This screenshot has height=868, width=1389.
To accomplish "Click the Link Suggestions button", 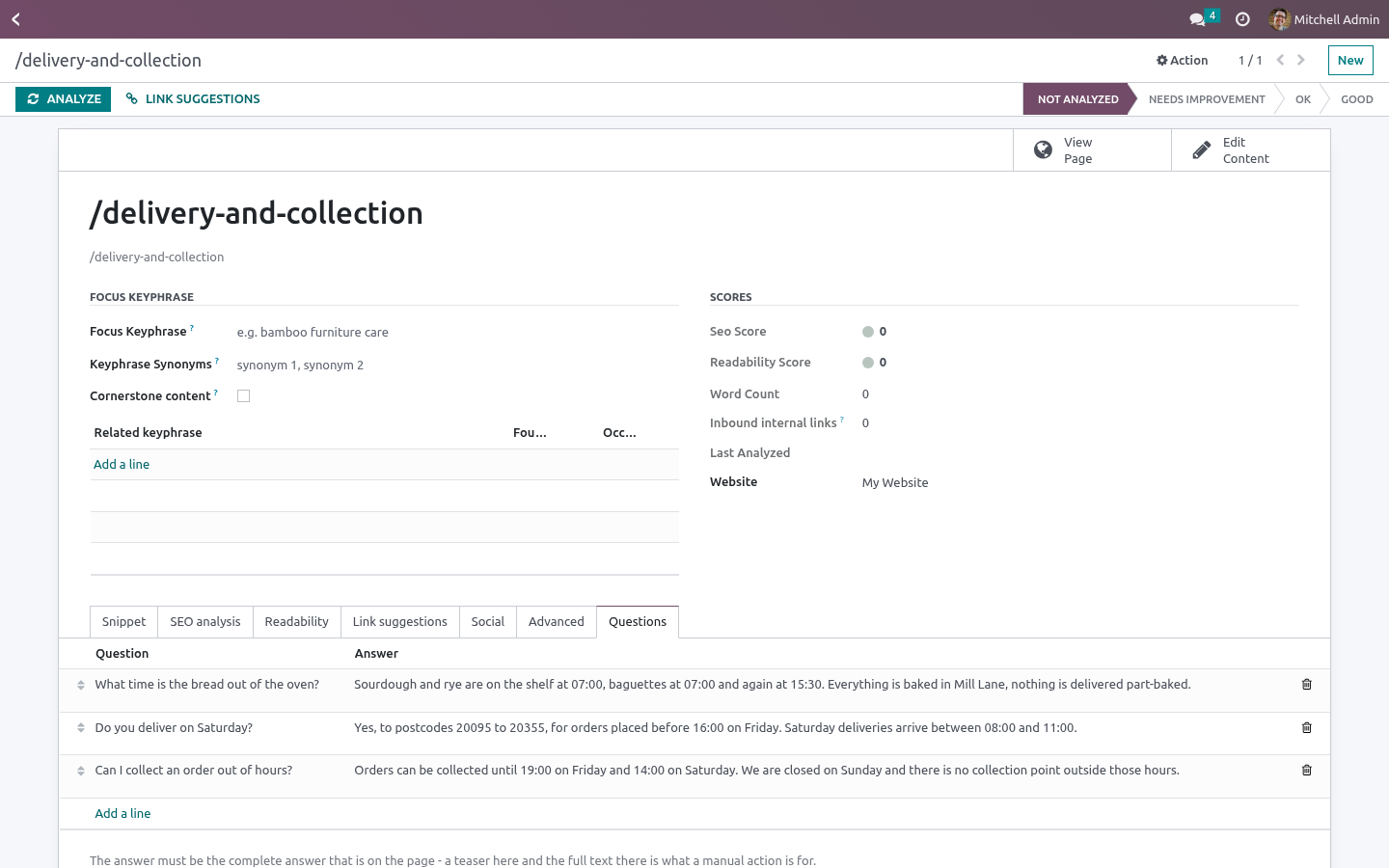I will pos(193,99).
